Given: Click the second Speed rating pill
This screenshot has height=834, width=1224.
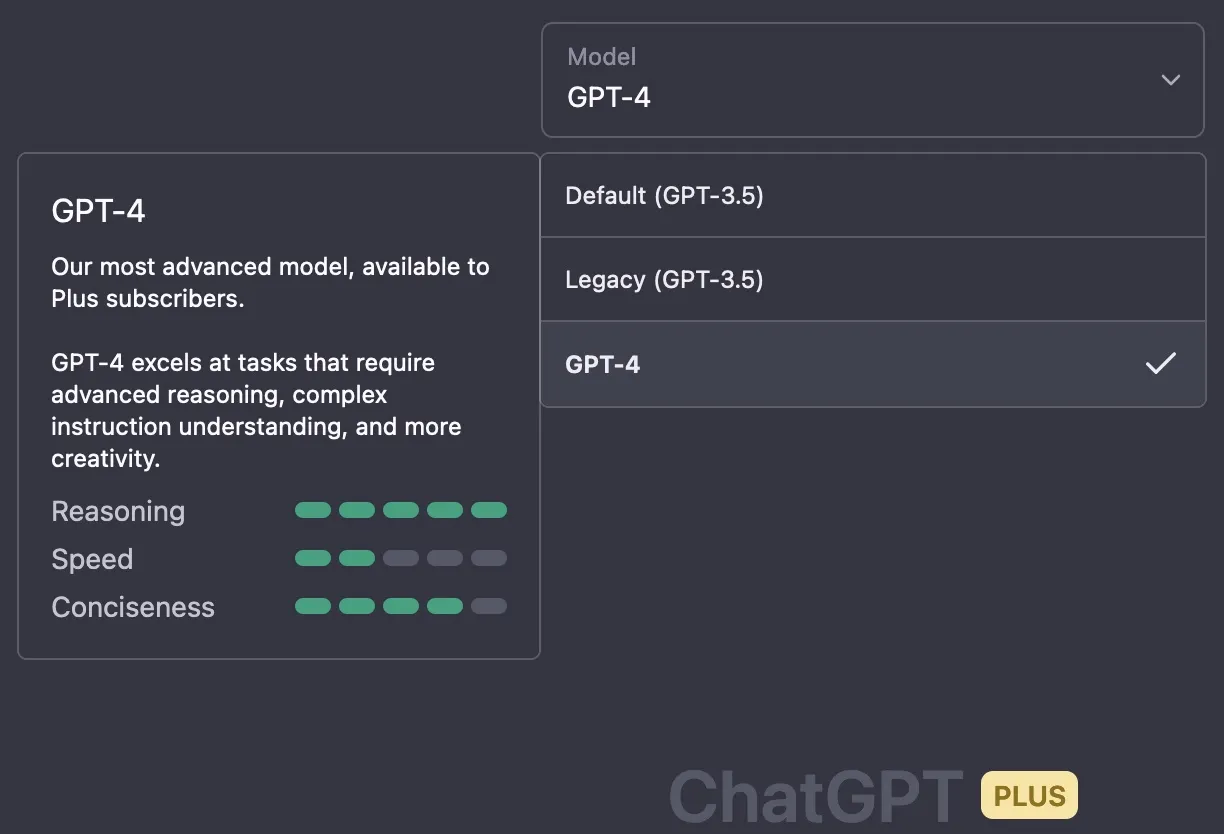Looking at the screenshot, I should point(357,558).
